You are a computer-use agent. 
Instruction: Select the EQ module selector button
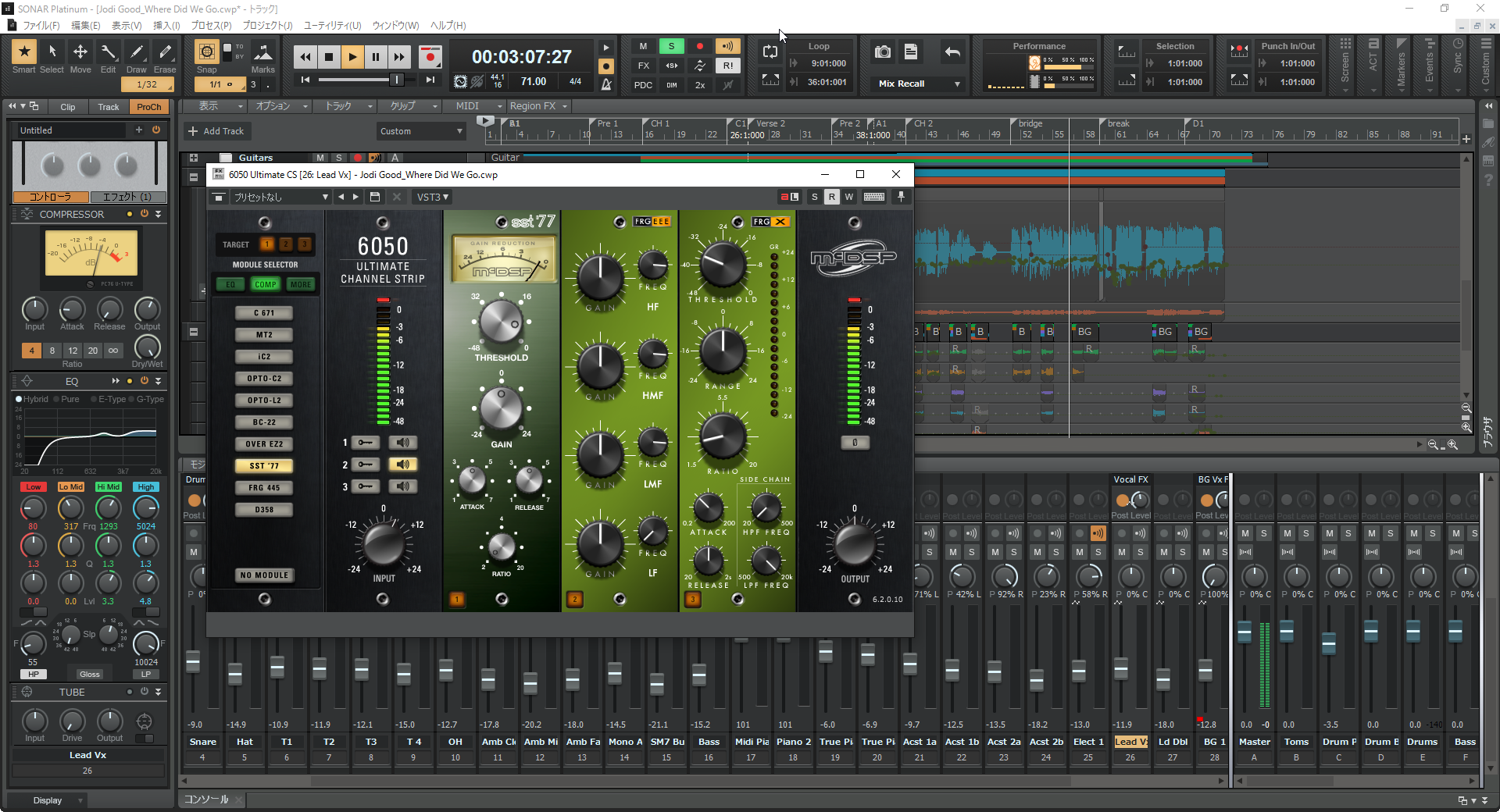pos(230,284)
